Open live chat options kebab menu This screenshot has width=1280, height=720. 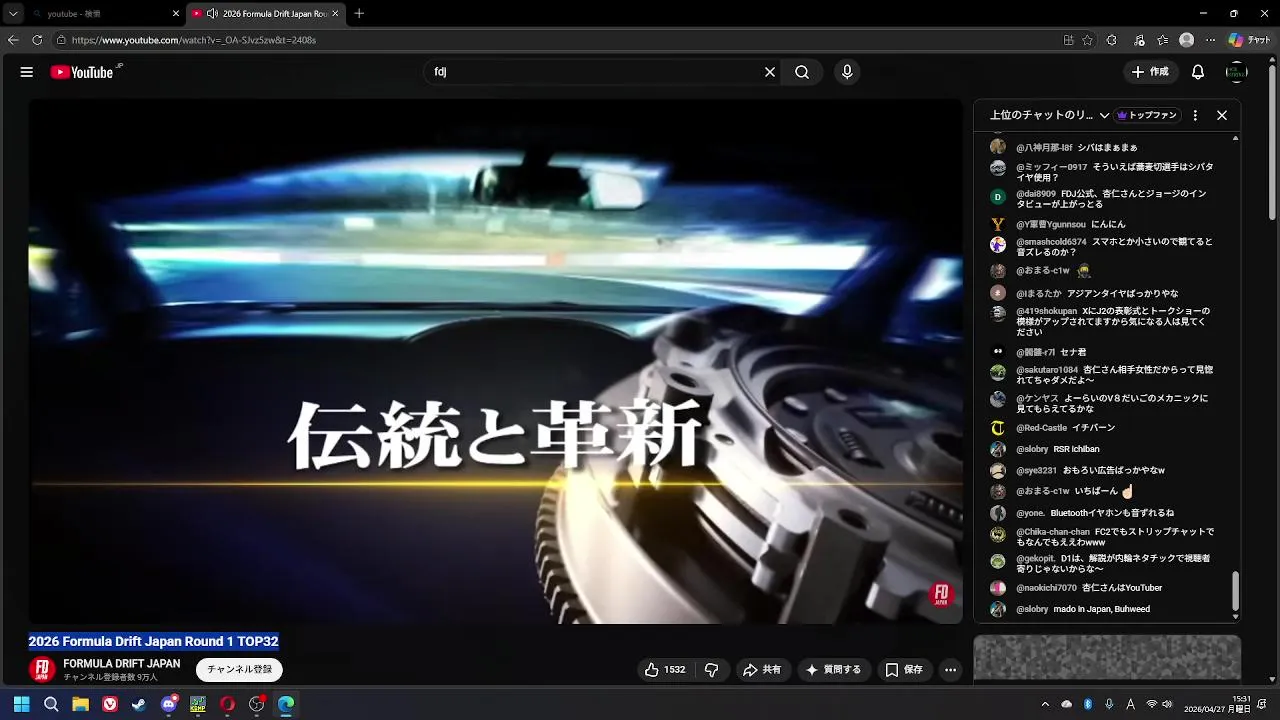[x=1195, y=115]
